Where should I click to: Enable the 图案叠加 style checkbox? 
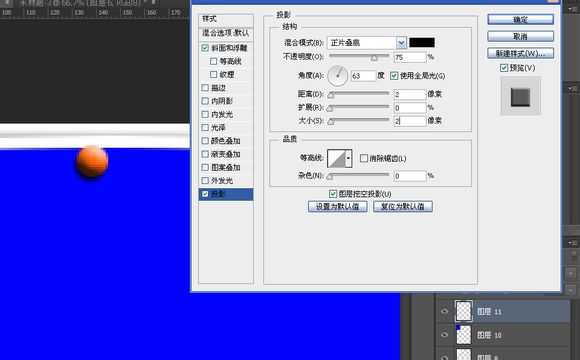(205, 167)
